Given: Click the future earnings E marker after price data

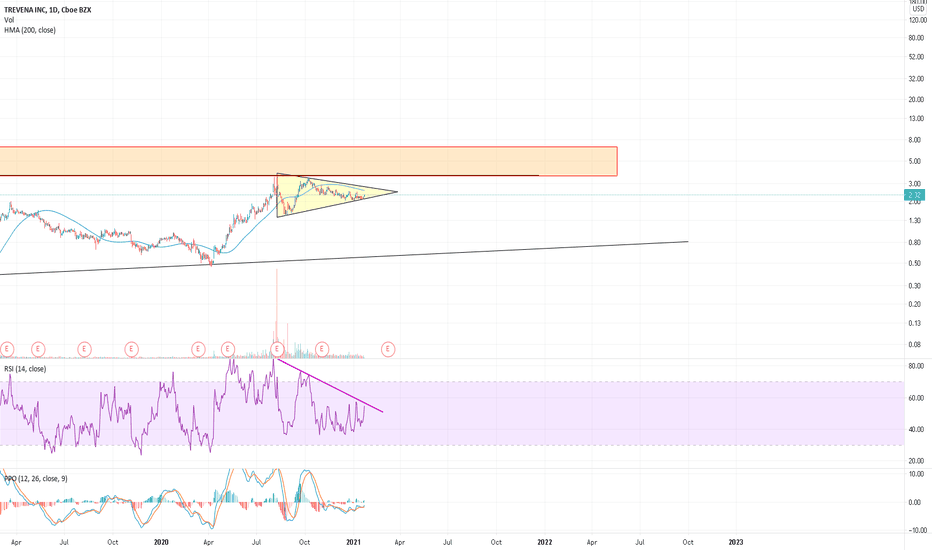Looking at the screenshot, I should [x=388, y=349].
